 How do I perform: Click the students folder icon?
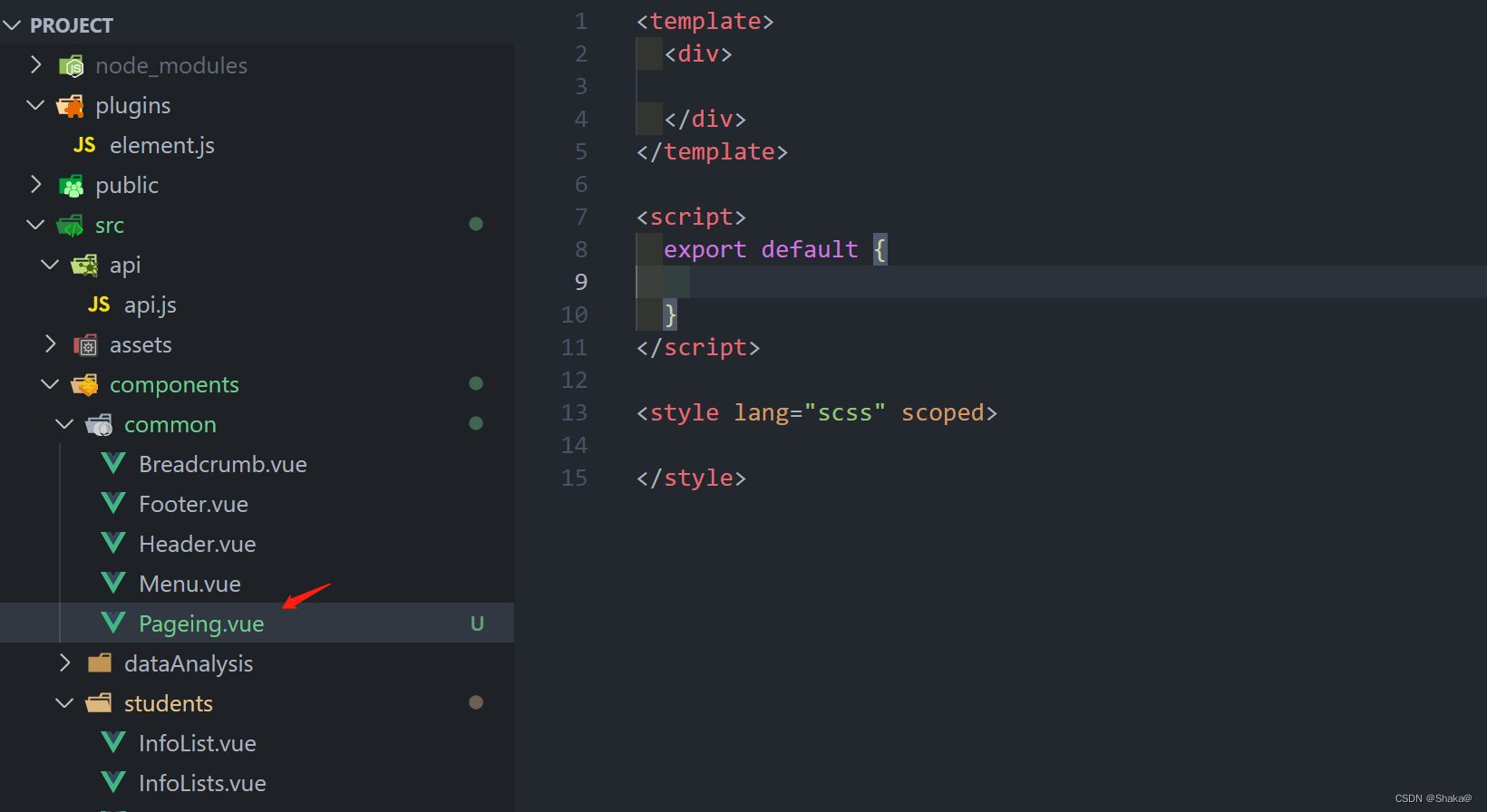100,703
